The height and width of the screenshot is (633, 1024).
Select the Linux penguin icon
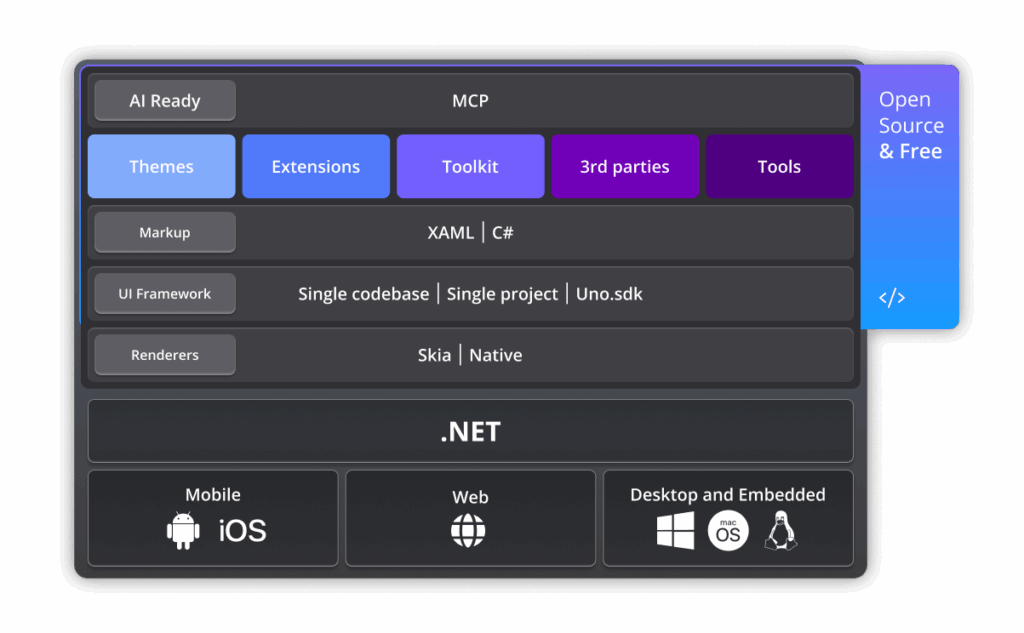(x=781, y=530)
